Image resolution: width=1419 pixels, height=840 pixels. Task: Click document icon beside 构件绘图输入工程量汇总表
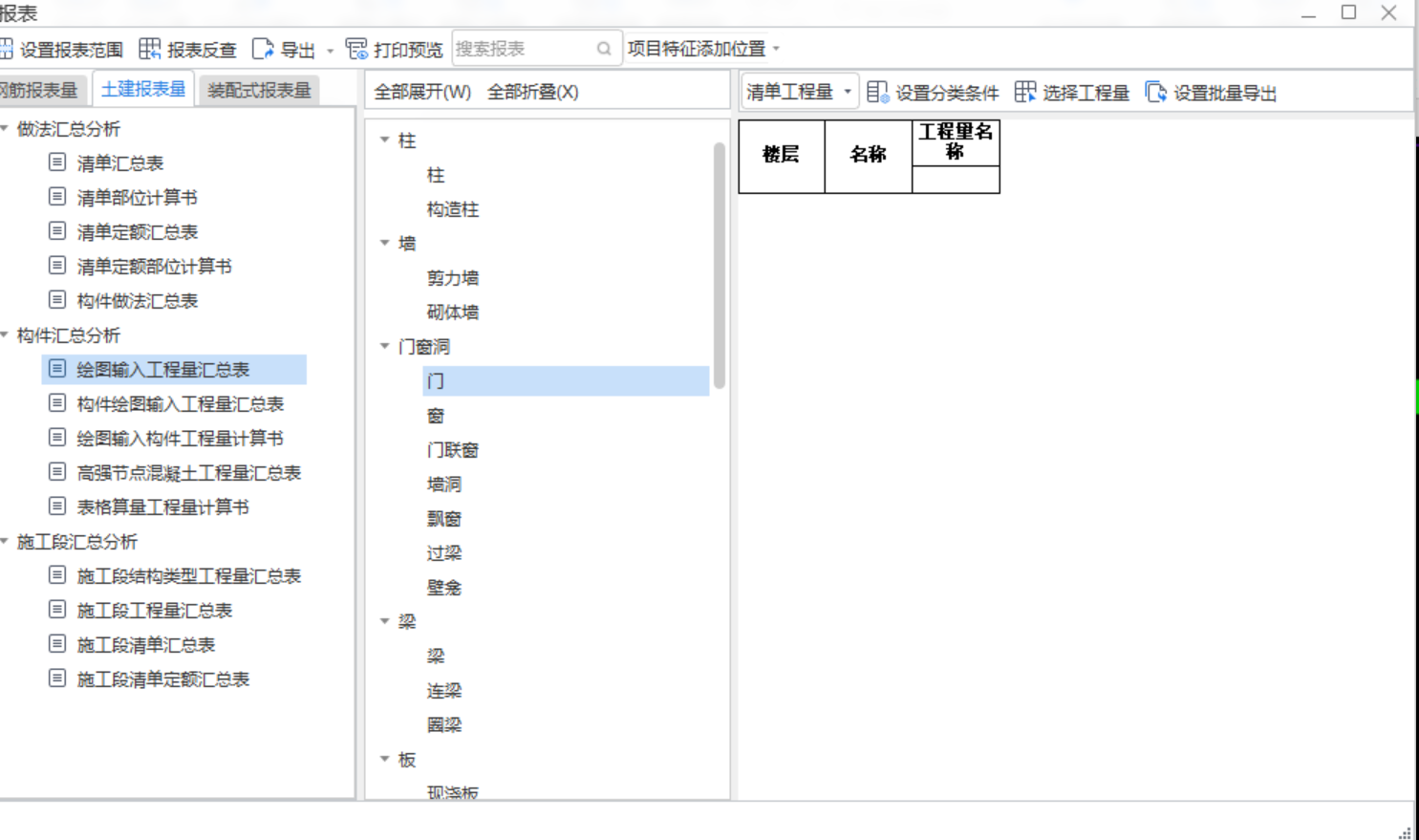pyautogui.click(x=57, y=403)
